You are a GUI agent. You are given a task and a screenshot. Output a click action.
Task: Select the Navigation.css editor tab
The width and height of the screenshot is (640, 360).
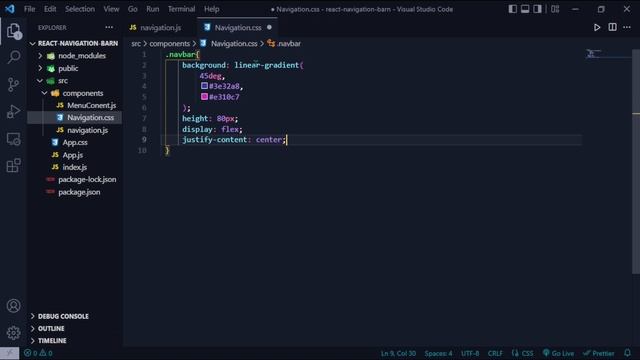(x=238, y=27)
